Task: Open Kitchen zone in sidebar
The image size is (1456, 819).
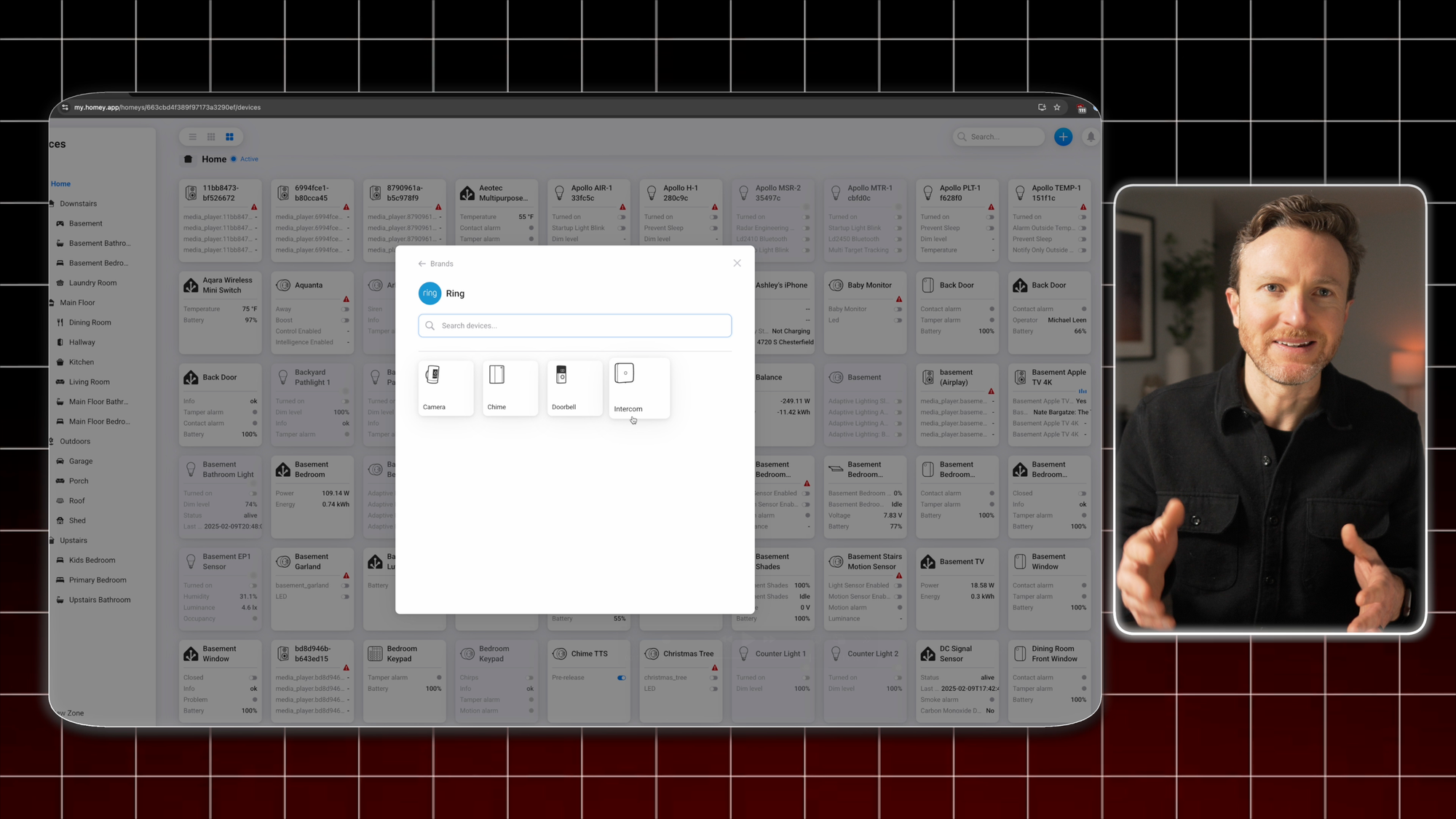Action: pos(81,362)
